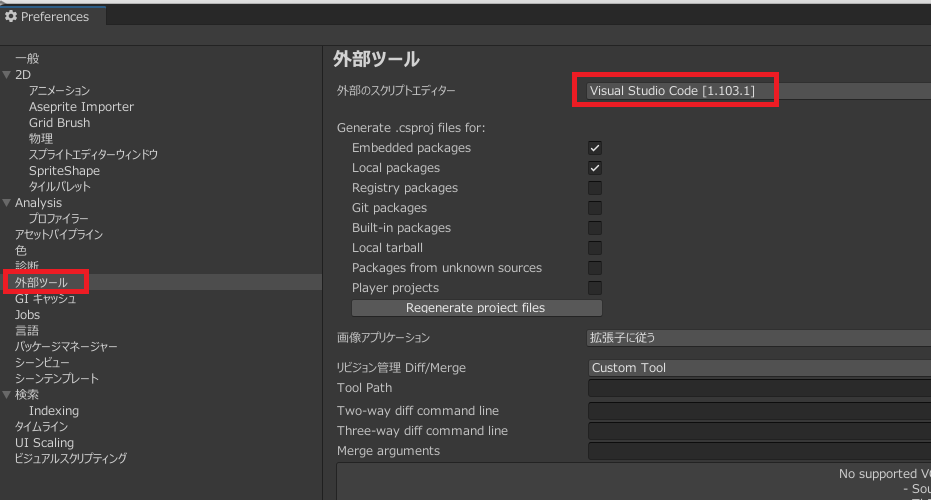Select Analysis category
Screen dimensions: 931x500
pos(38,203)
